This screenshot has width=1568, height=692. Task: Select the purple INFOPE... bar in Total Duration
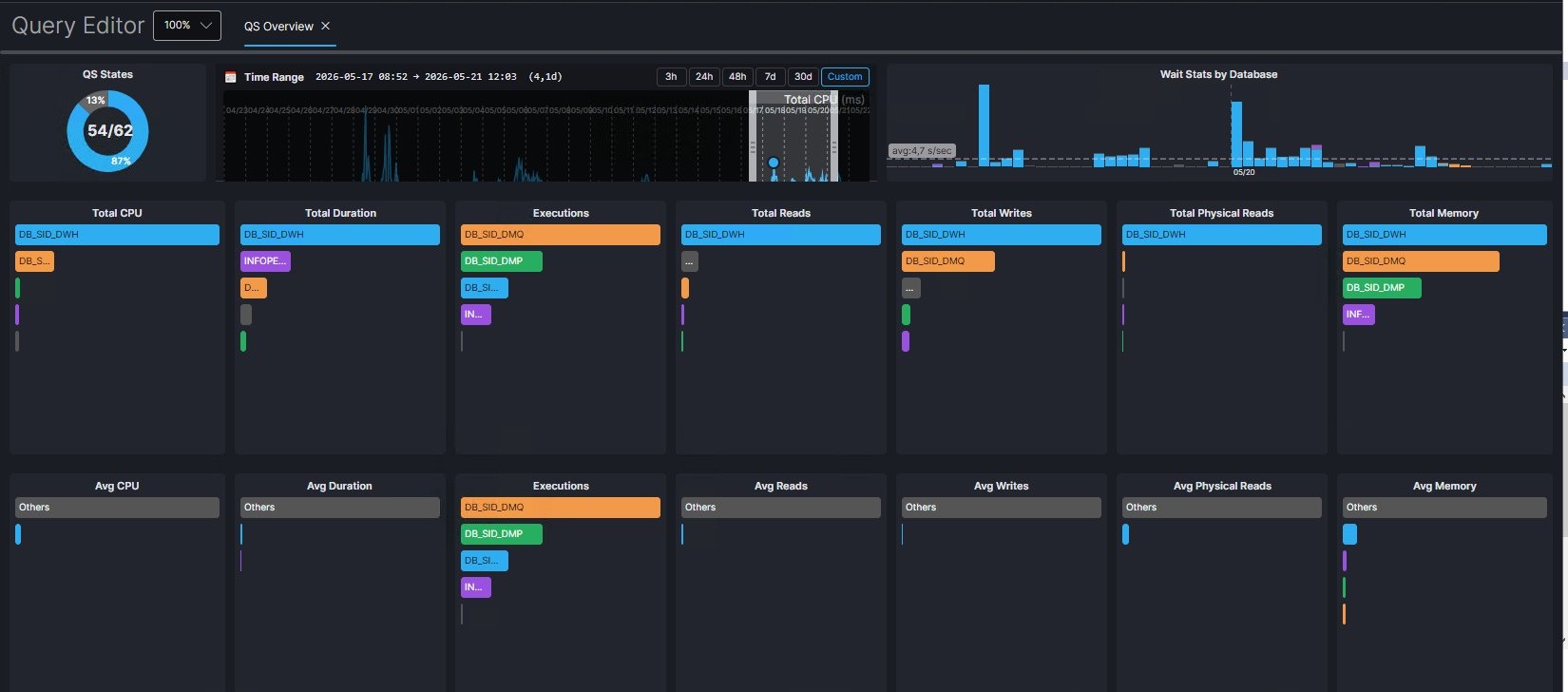point(265,261)
